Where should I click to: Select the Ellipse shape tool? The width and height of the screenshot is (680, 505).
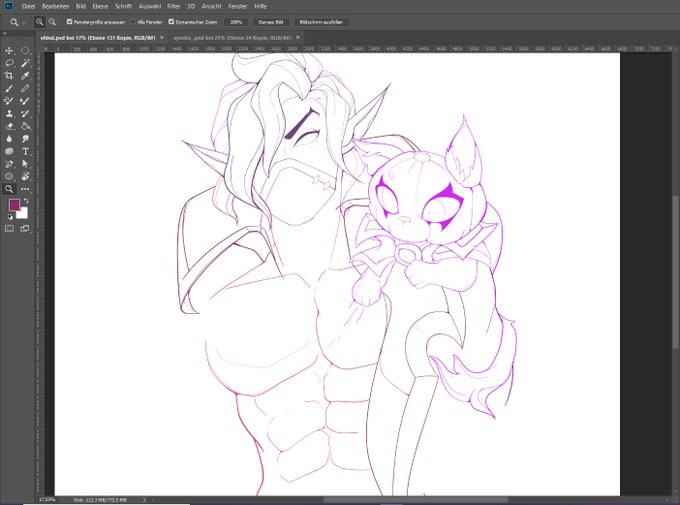(9, 176)
